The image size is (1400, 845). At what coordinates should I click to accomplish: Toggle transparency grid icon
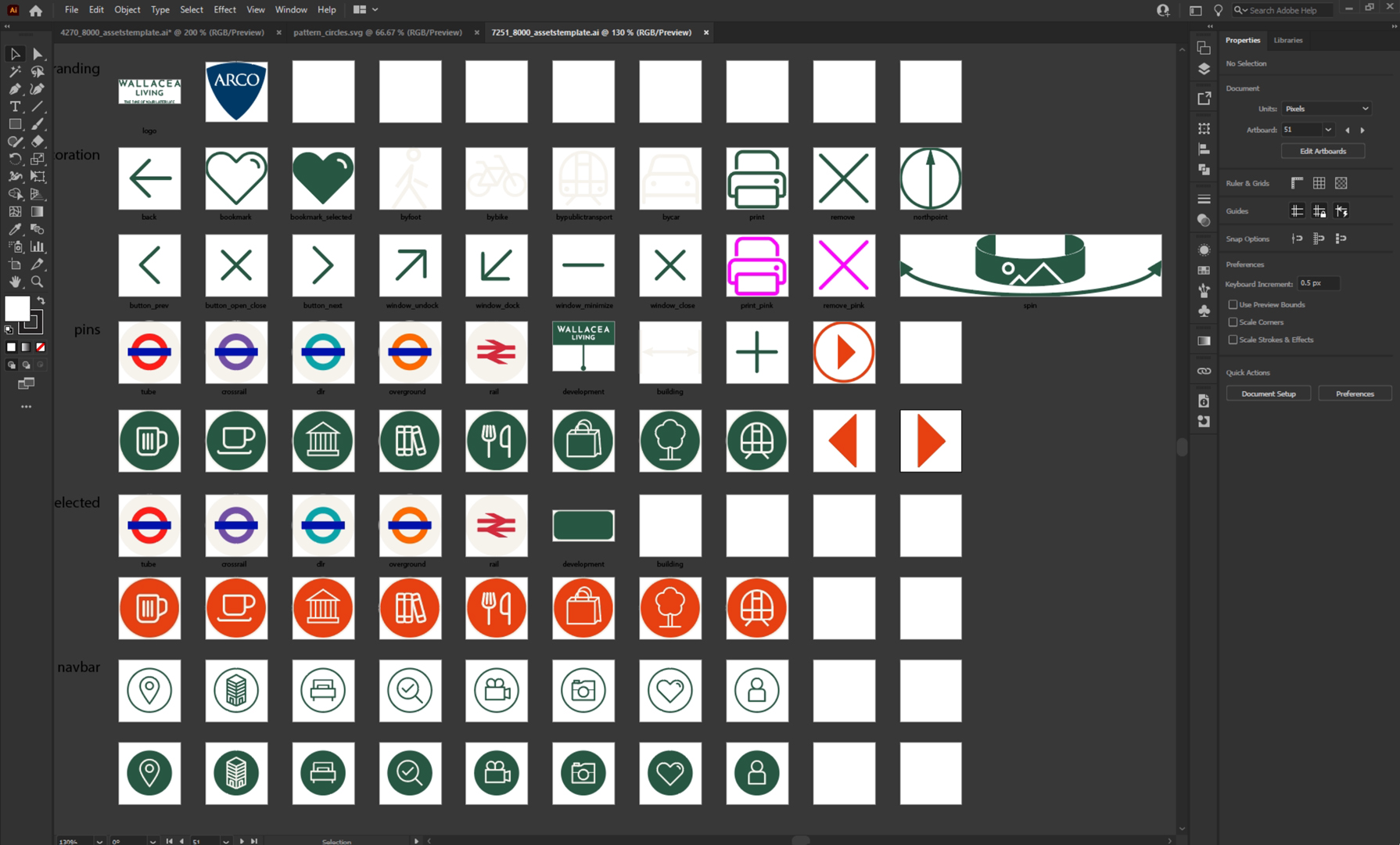[x=1341, y=183]
